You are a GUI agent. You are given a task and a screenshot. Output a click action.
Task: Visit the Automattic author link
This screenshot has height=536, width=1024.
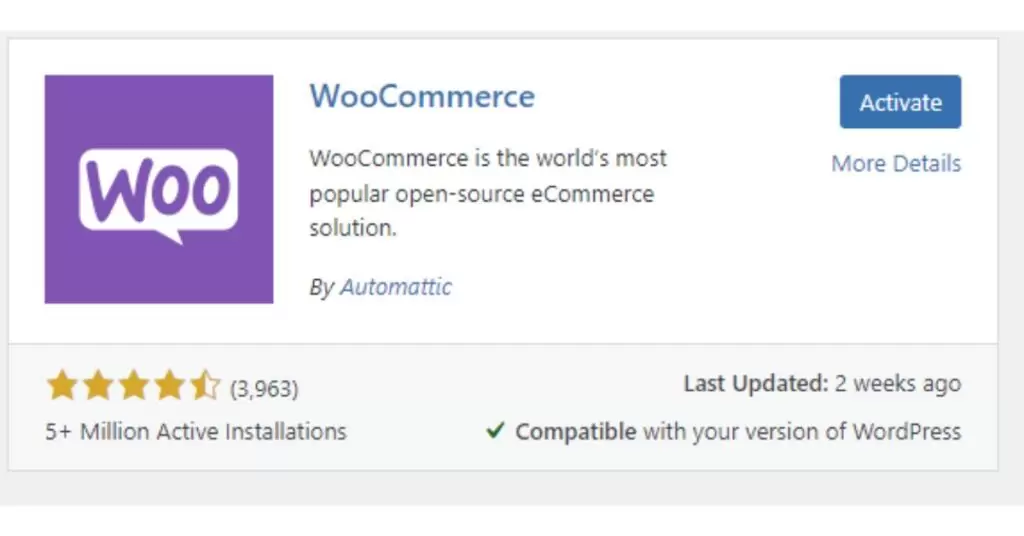click(396, 287)
